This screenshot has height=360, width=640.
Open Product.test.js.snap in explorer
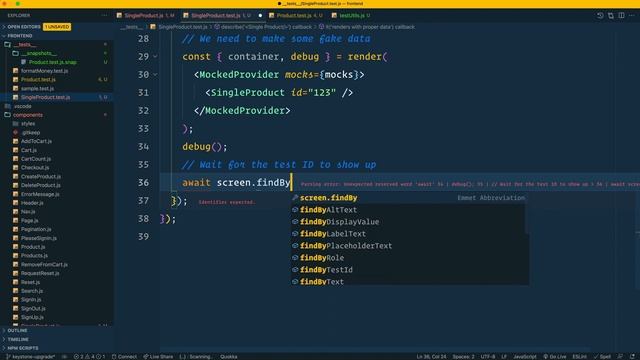pos(53,62)
